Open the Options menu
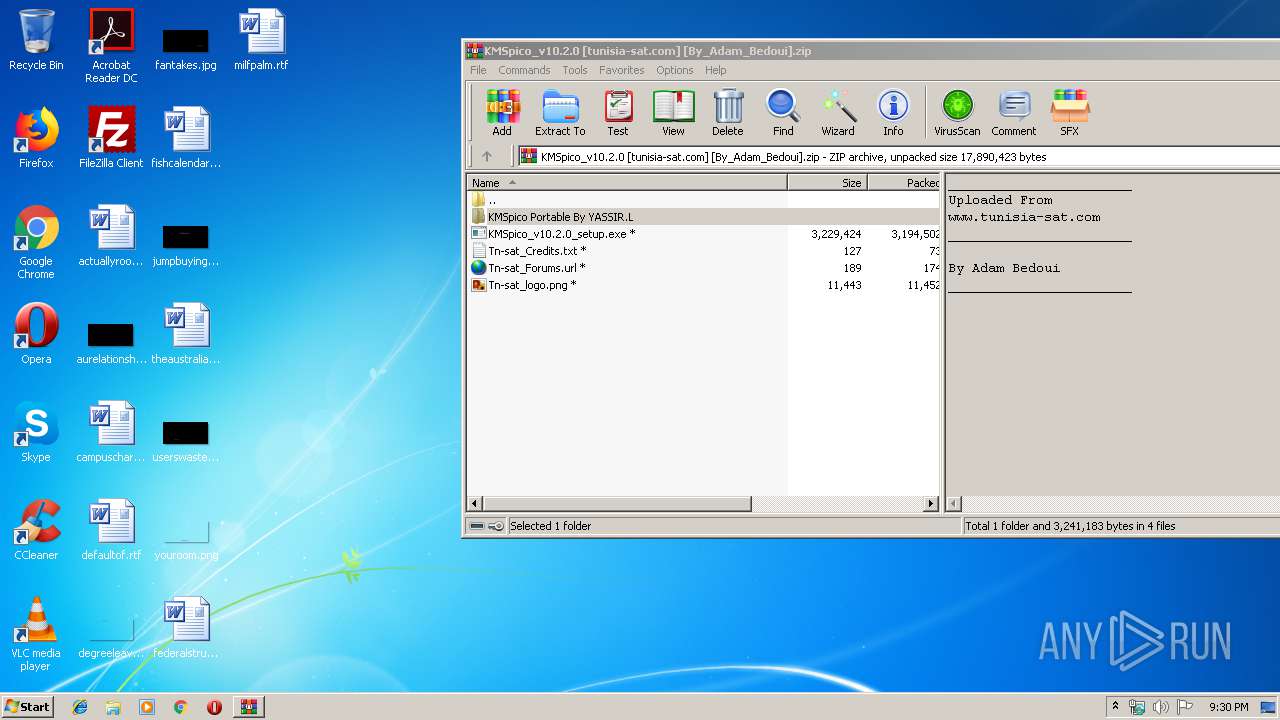This screenshot has height=720, width=1280. point(675,70)
